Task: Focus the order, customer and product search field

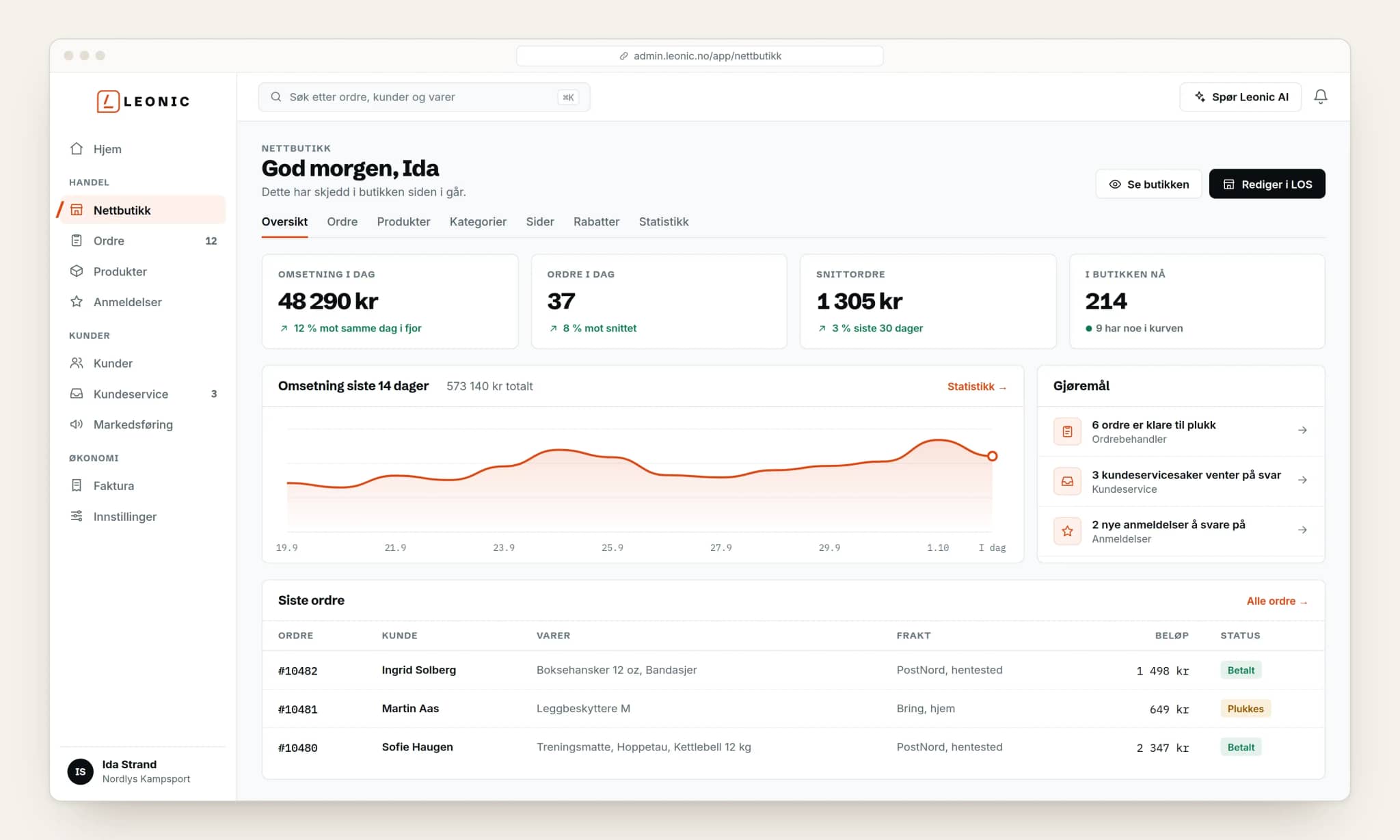Action: (x=424, y=97)
